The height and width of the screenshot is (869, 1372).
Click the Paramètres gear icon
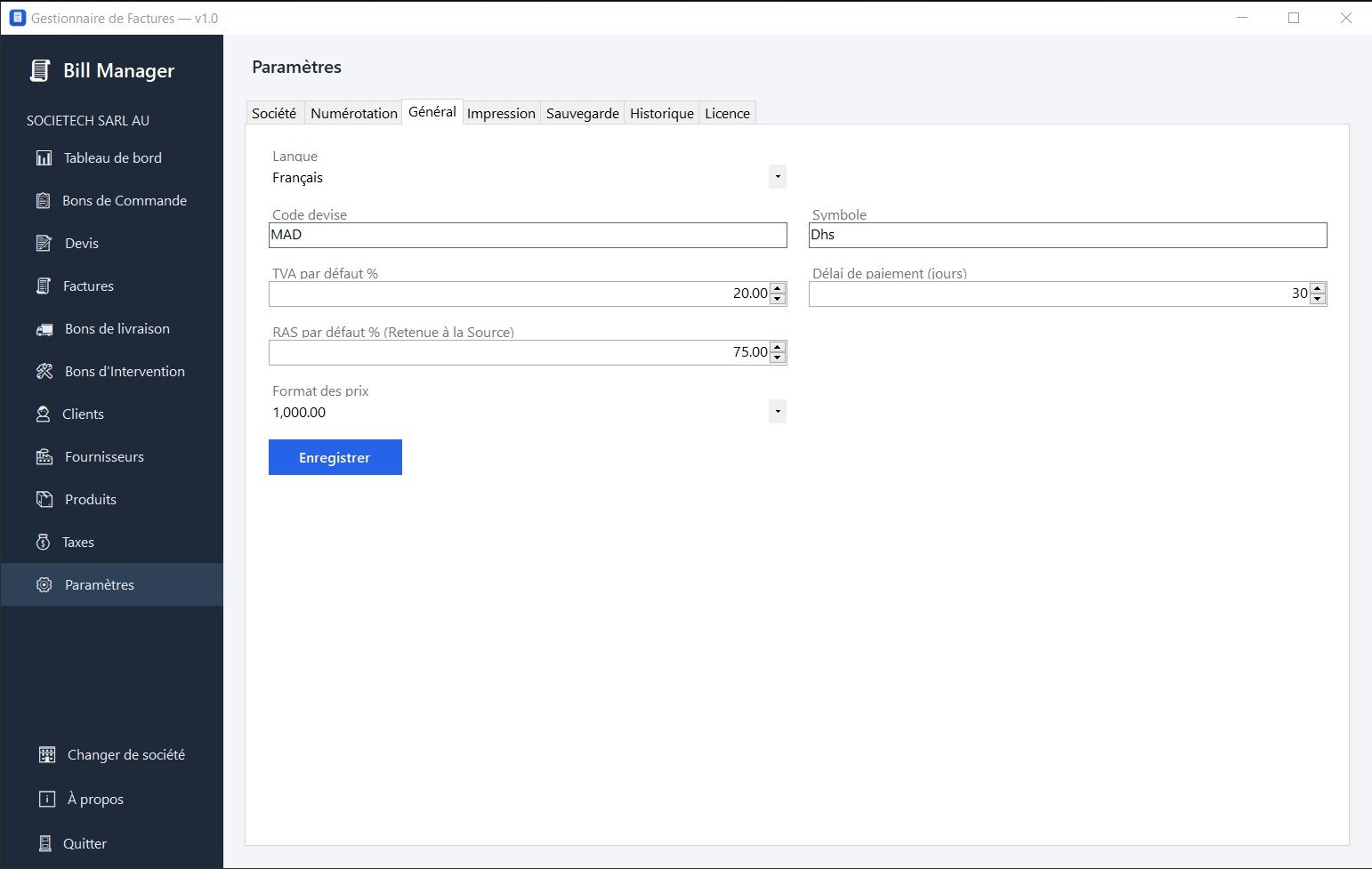pyautogui.click(x=44, y=584)
